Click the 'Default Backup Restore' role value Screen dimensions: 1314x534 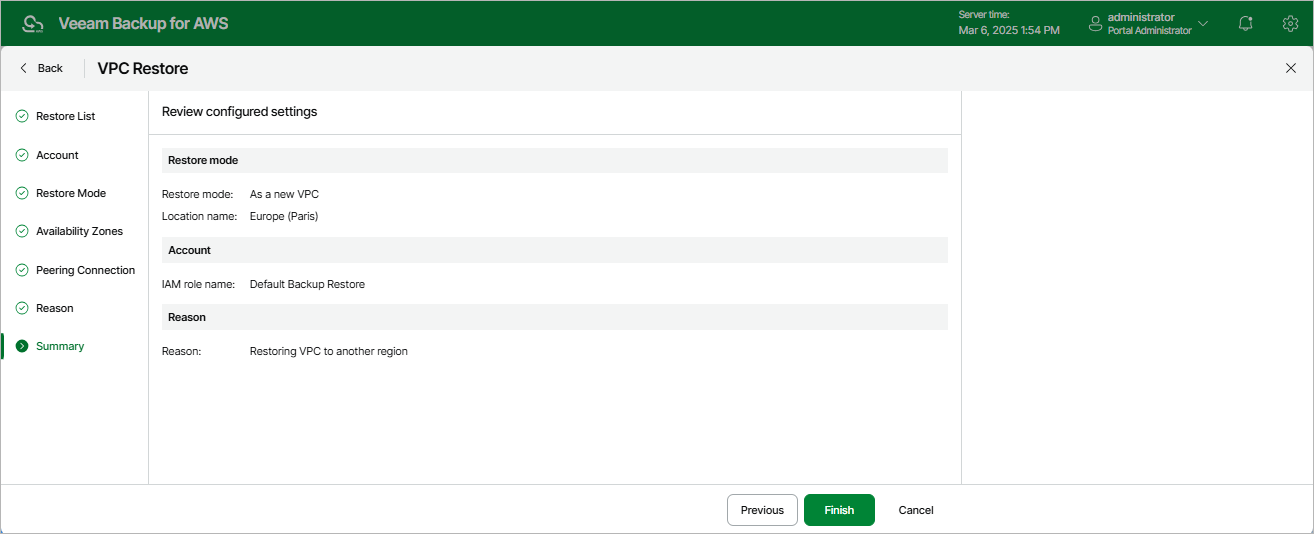[307, 284]
